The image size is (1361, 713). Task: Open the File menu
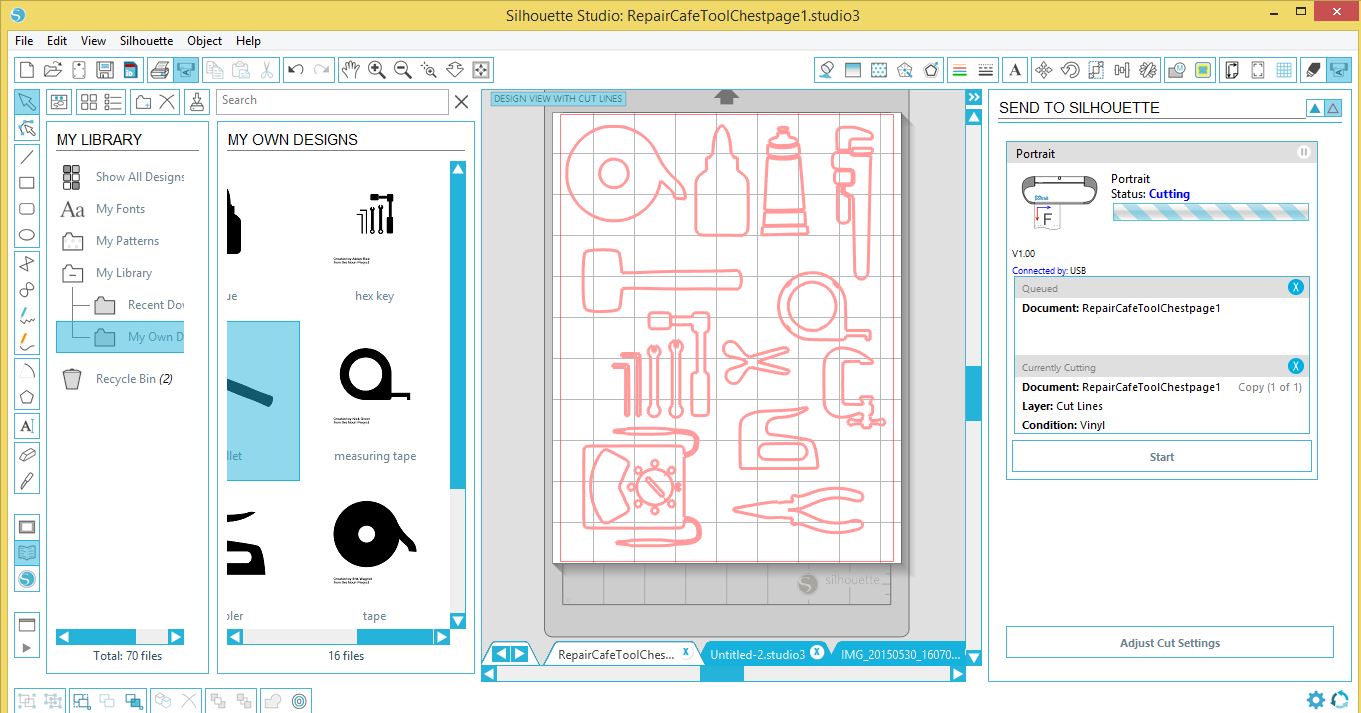pos(24,41)
